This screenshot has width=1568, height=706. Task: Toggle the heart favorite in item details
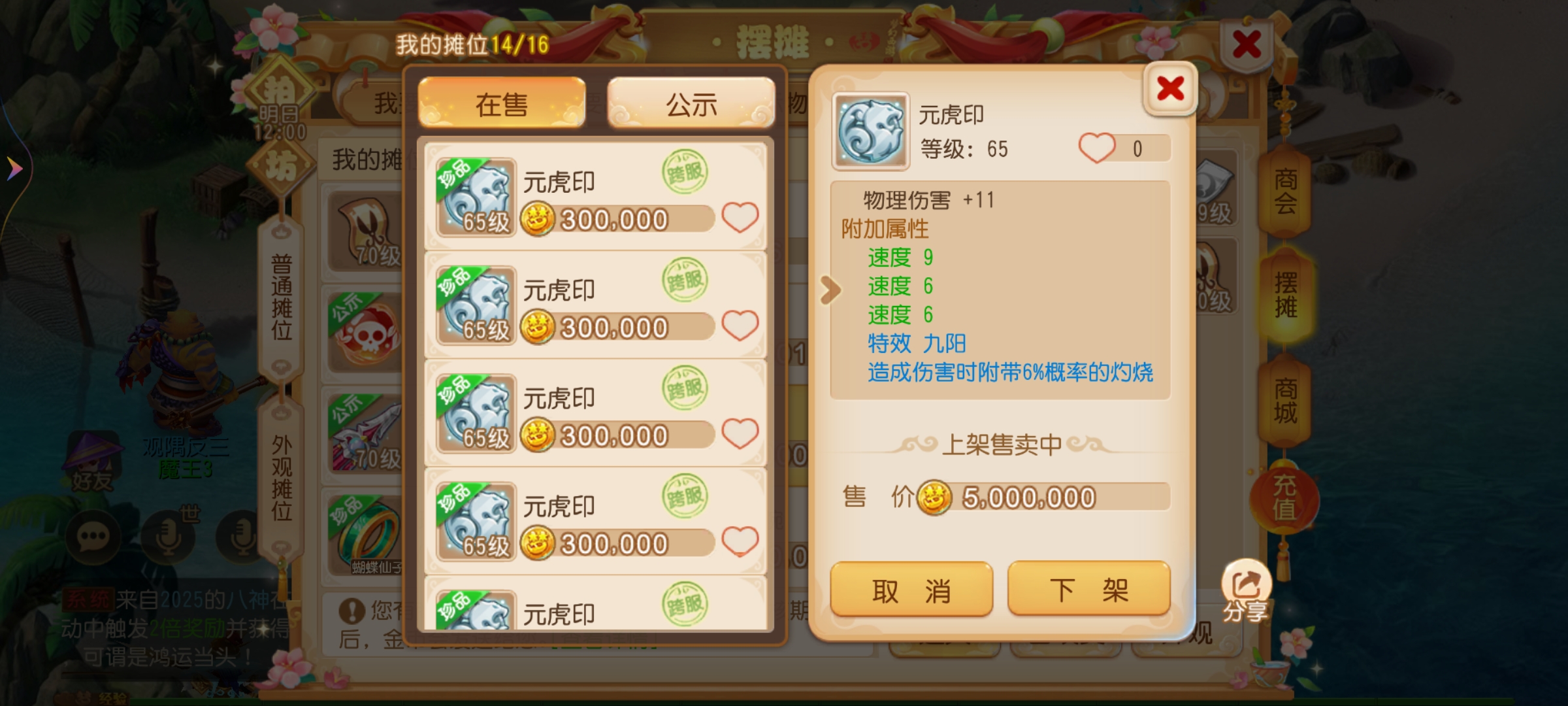1096,148
